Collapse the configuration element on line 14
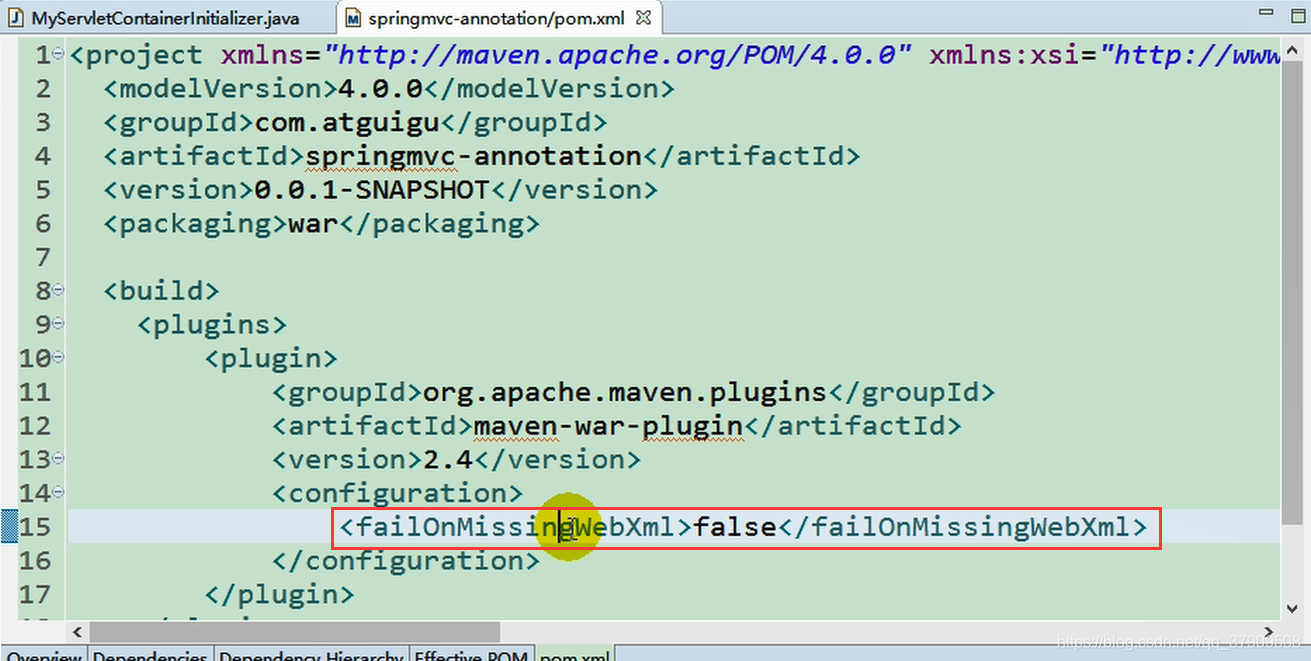Image resolution: width=1311 pixels, height=661 pixels. 59,491
